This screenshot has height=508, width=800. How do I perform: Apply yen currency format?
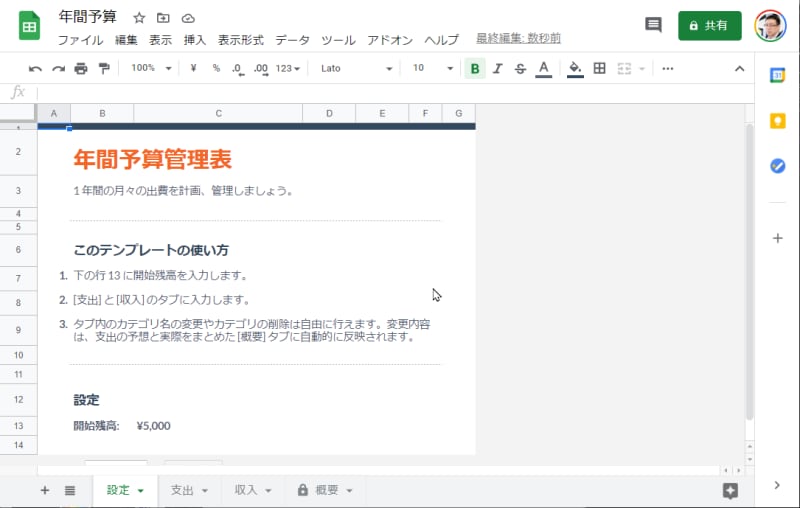point(193,68)
